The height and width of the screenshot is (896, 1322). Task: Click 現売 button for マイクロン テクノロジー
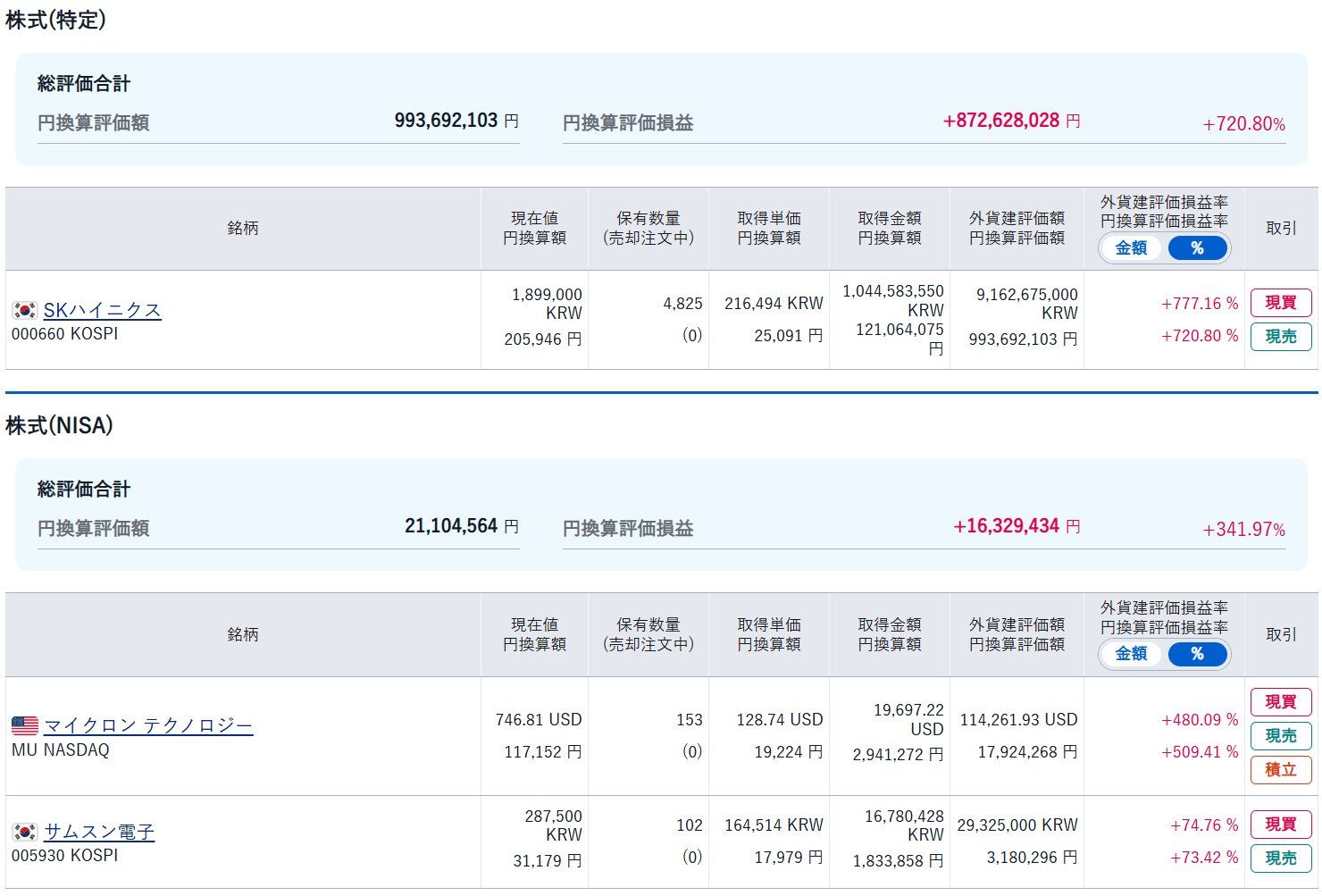pos(1281,736)
